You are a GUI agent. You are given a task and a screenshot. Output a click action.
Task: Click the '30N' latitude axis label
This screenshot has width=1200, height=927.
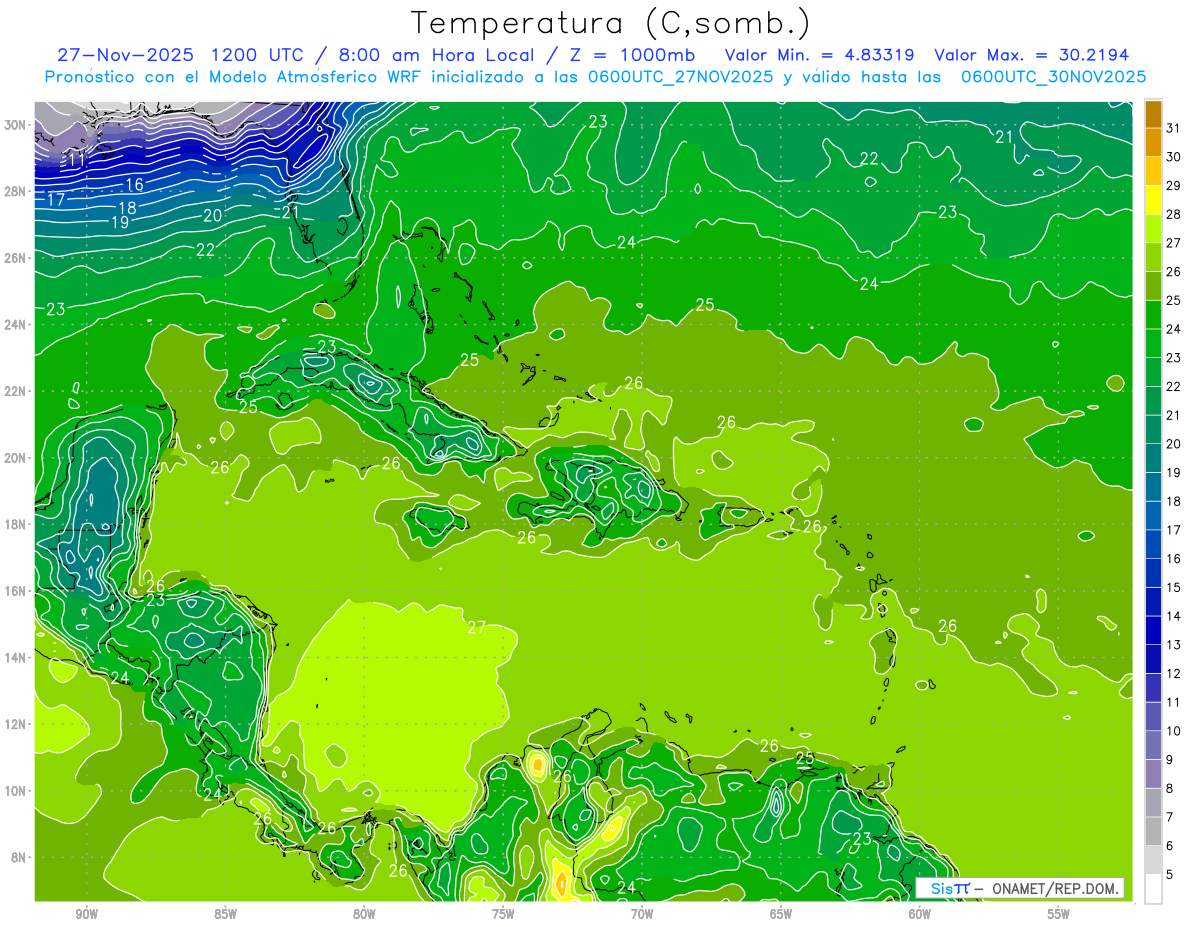[17, 125]
